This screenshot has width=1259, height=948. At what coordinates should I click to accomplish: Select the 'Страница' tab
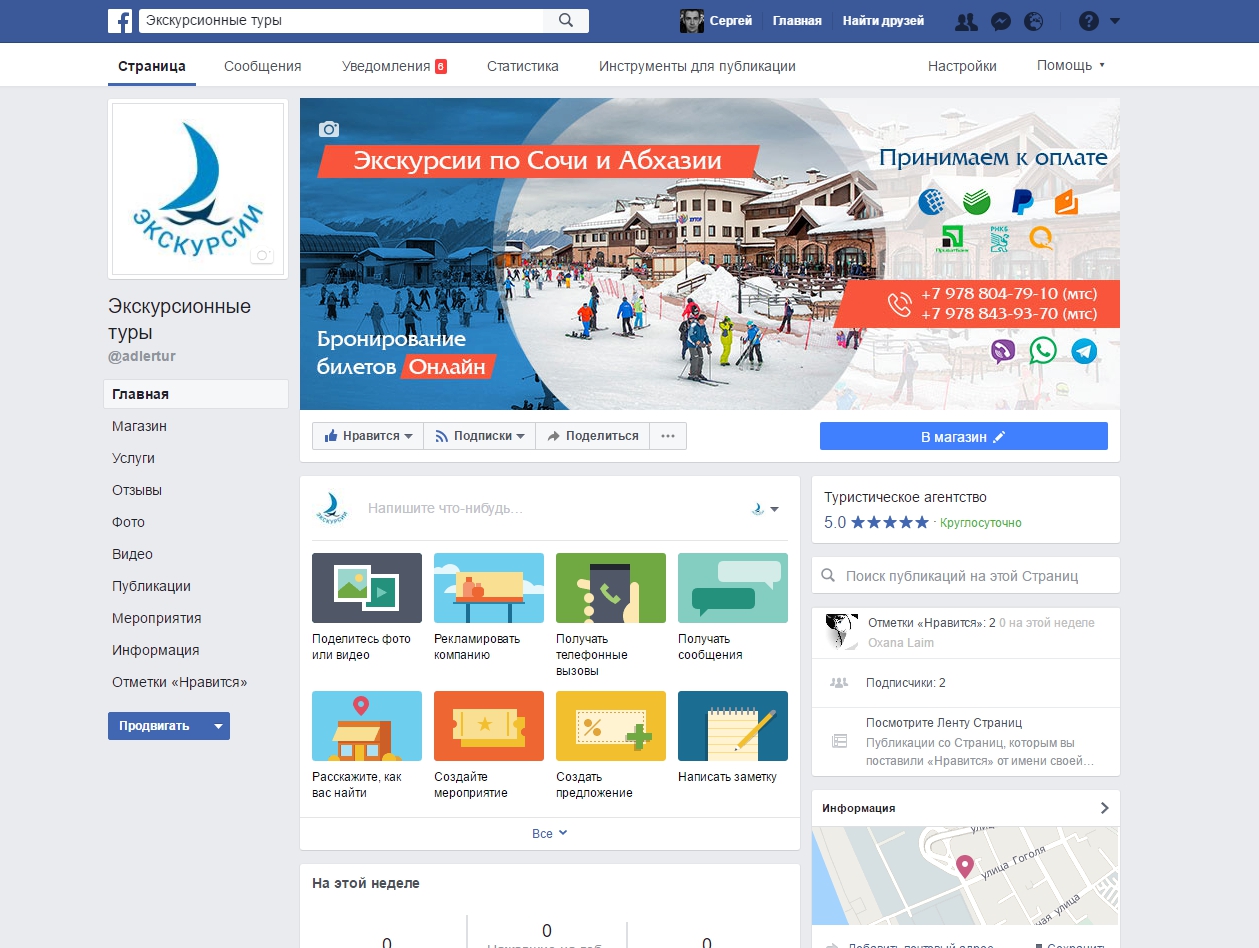pos(152,66)
